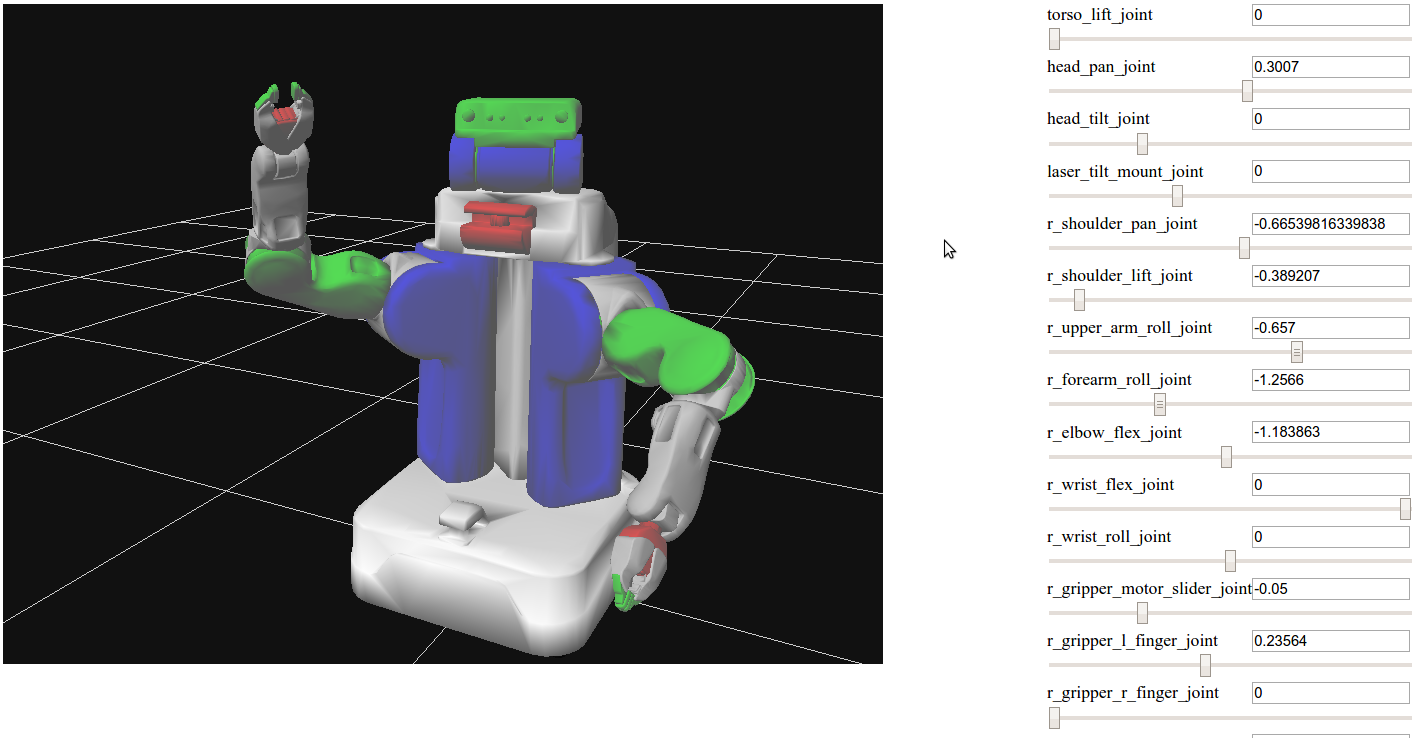Click the r_elbow_flex_joint slider handle
The width and height of the screenshot is (1418, 738).
point(1226,457)
